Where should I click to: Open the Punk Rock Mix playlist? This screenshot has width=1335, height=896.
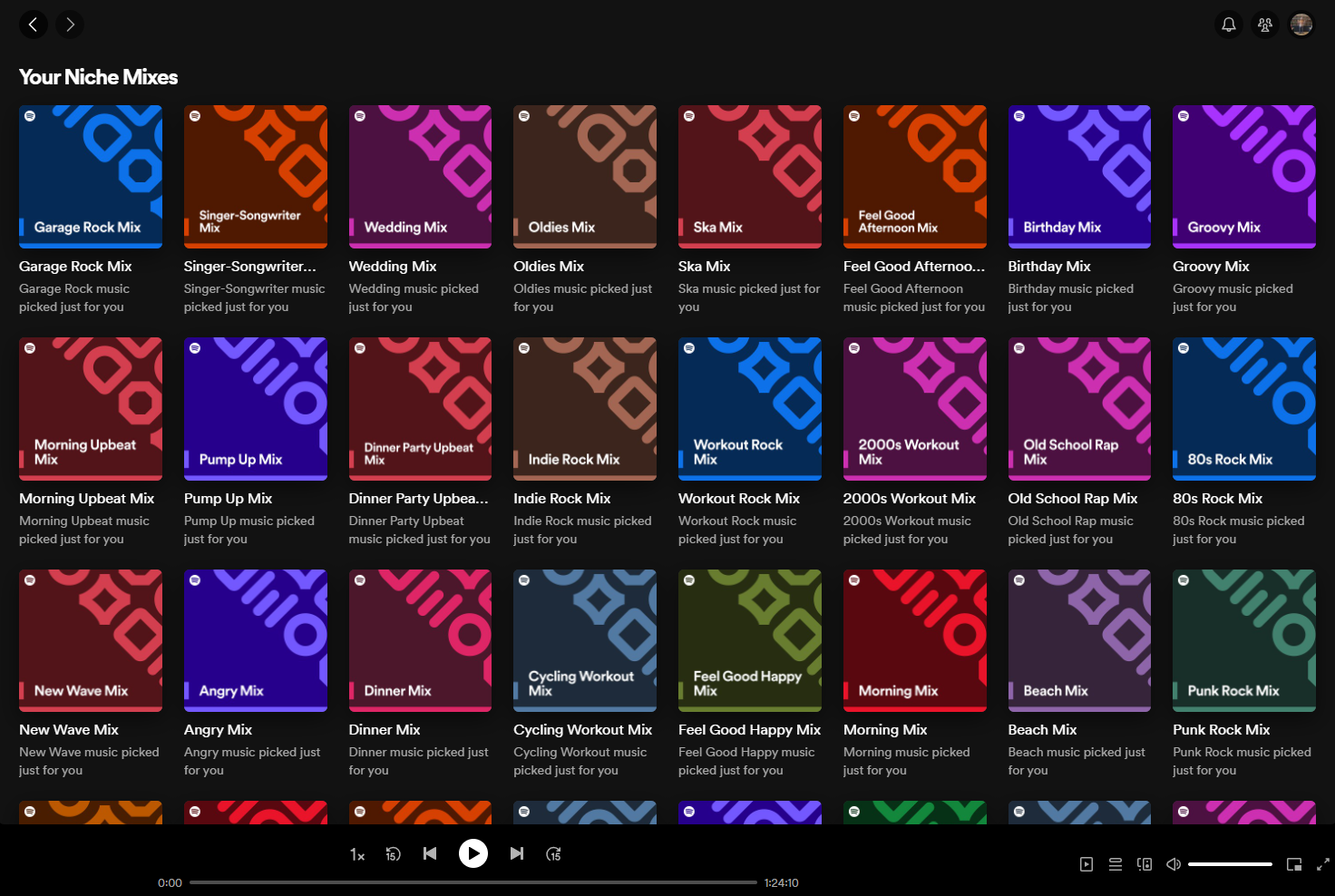pos(1243,640)
